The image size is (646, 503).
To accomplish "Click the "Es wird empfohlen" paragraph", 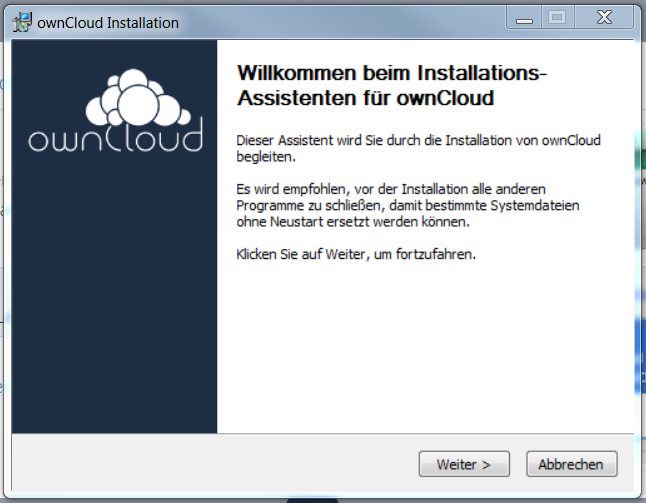I will pos(408,204).
